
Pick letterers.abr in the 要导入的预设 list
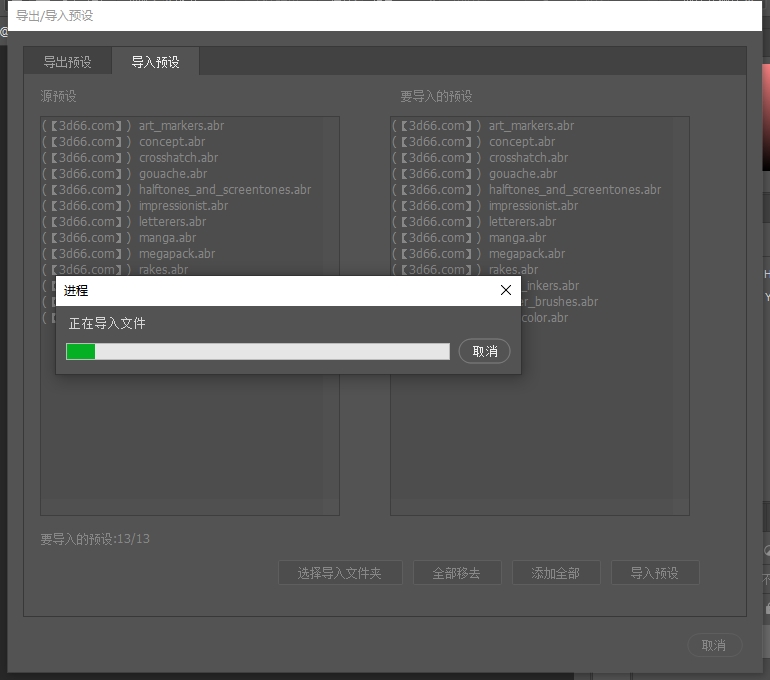click(x=522, y=222)
